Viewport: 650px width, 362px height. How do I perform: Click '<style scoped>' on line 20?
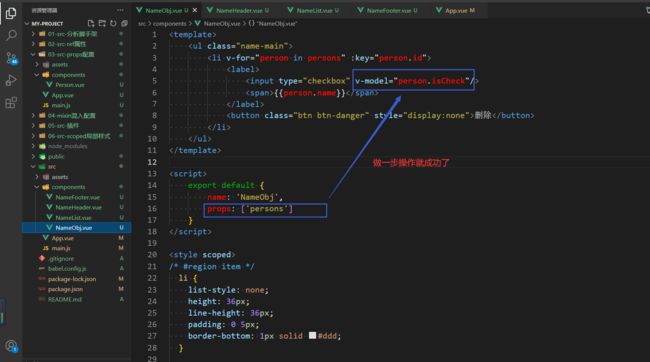(x=202, y=255)
